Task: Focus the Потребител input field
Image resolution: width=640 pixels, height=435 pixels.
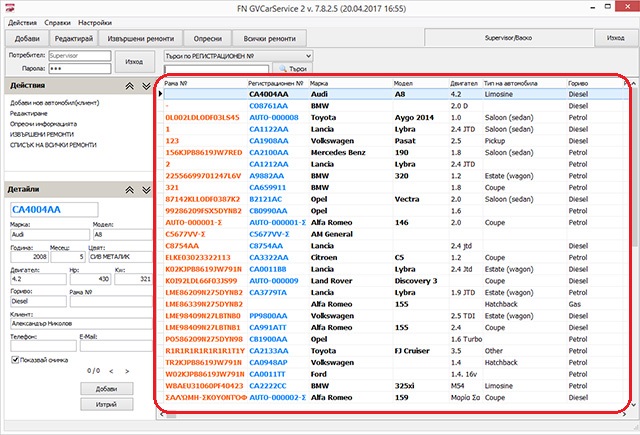Action: click(x=80, y=55)
